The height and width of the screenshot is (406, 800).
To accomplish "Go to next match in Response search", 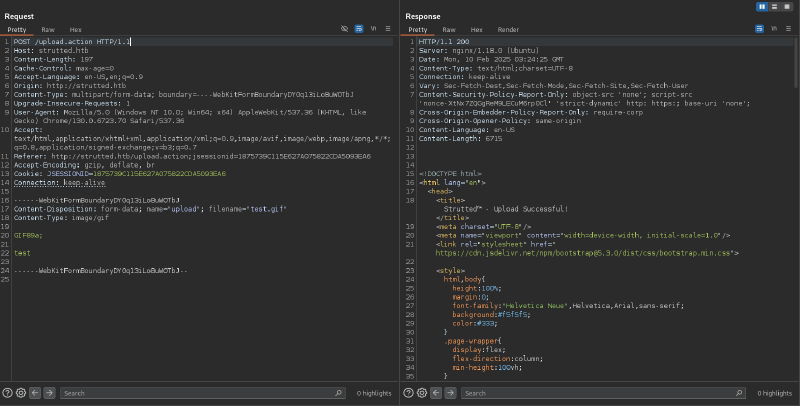I will coord(449,393).
